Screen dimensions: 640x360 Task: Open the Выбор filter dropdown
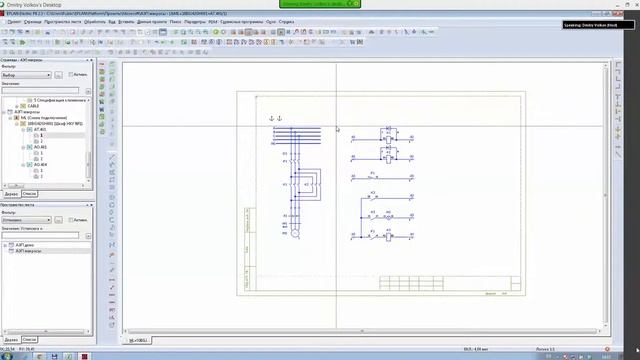[x=27, y=75]
